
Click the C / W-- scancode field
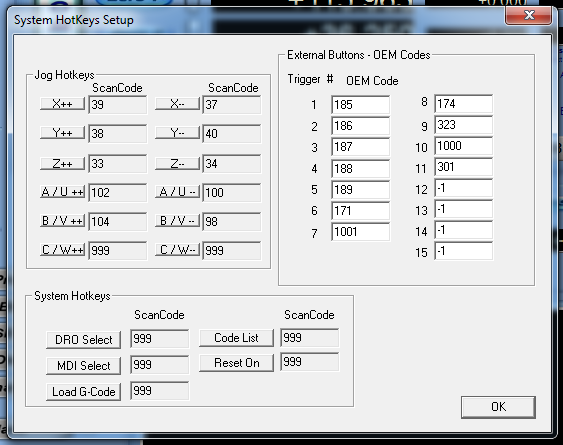click(232, 250)
